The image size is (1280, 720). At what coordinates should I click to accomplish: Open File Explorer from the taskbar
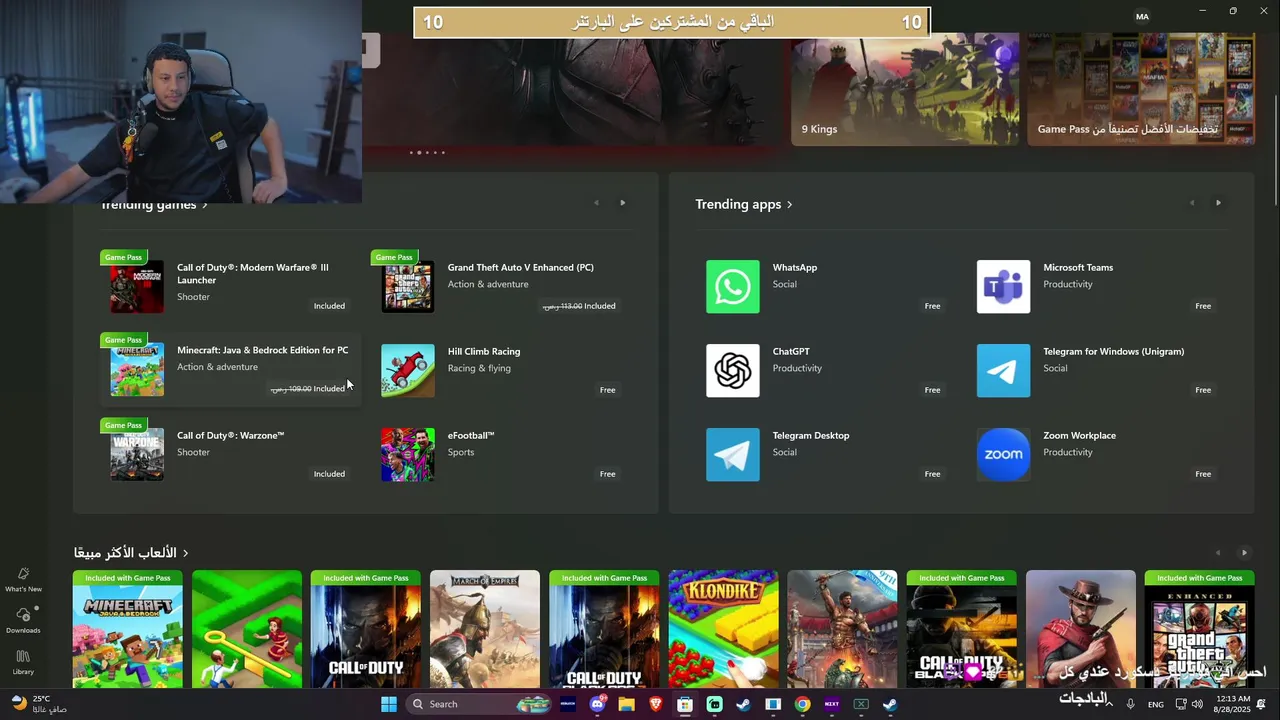[x=626, y=704]
